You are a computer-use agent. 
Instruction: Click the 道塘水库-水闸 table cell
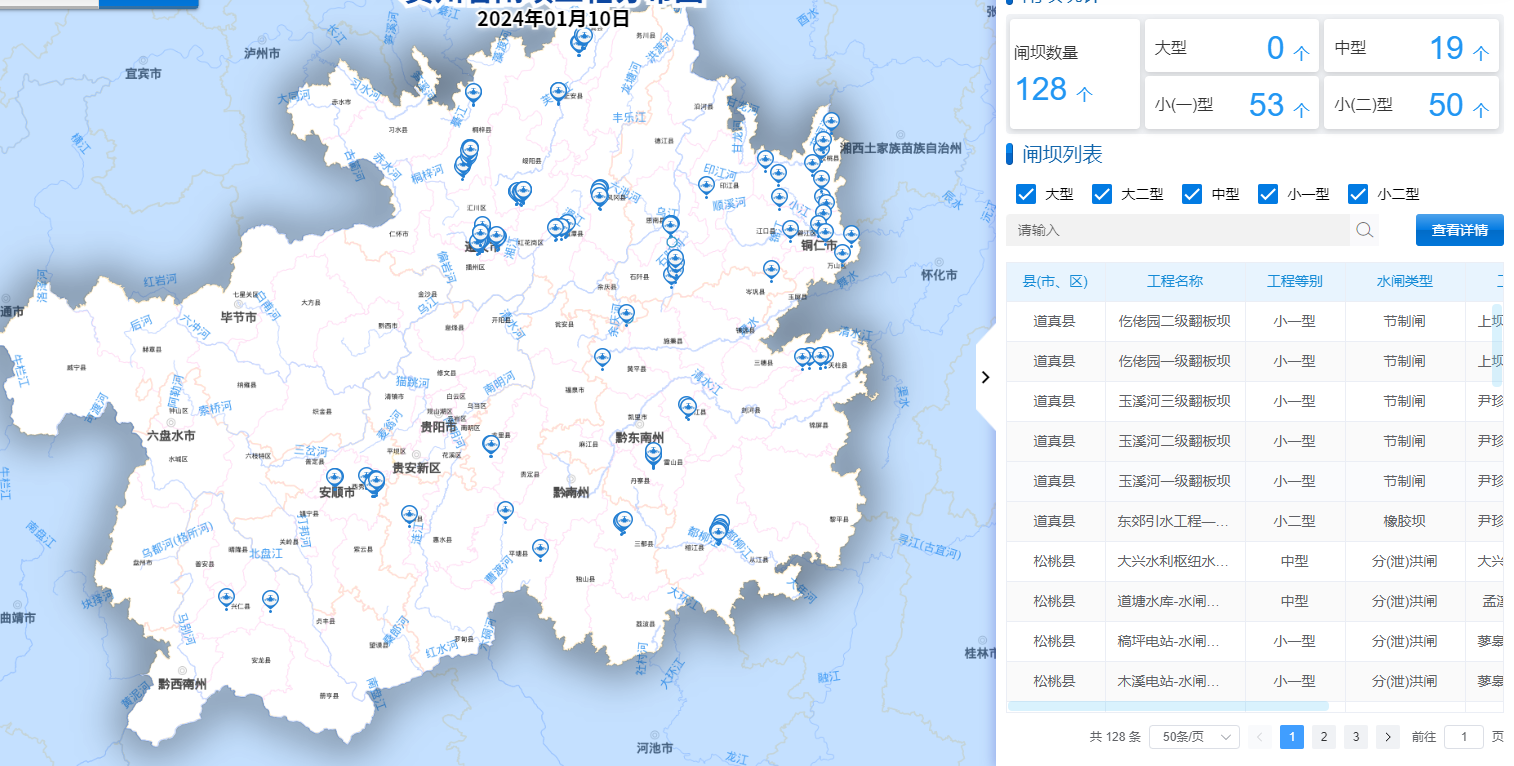1175,601
